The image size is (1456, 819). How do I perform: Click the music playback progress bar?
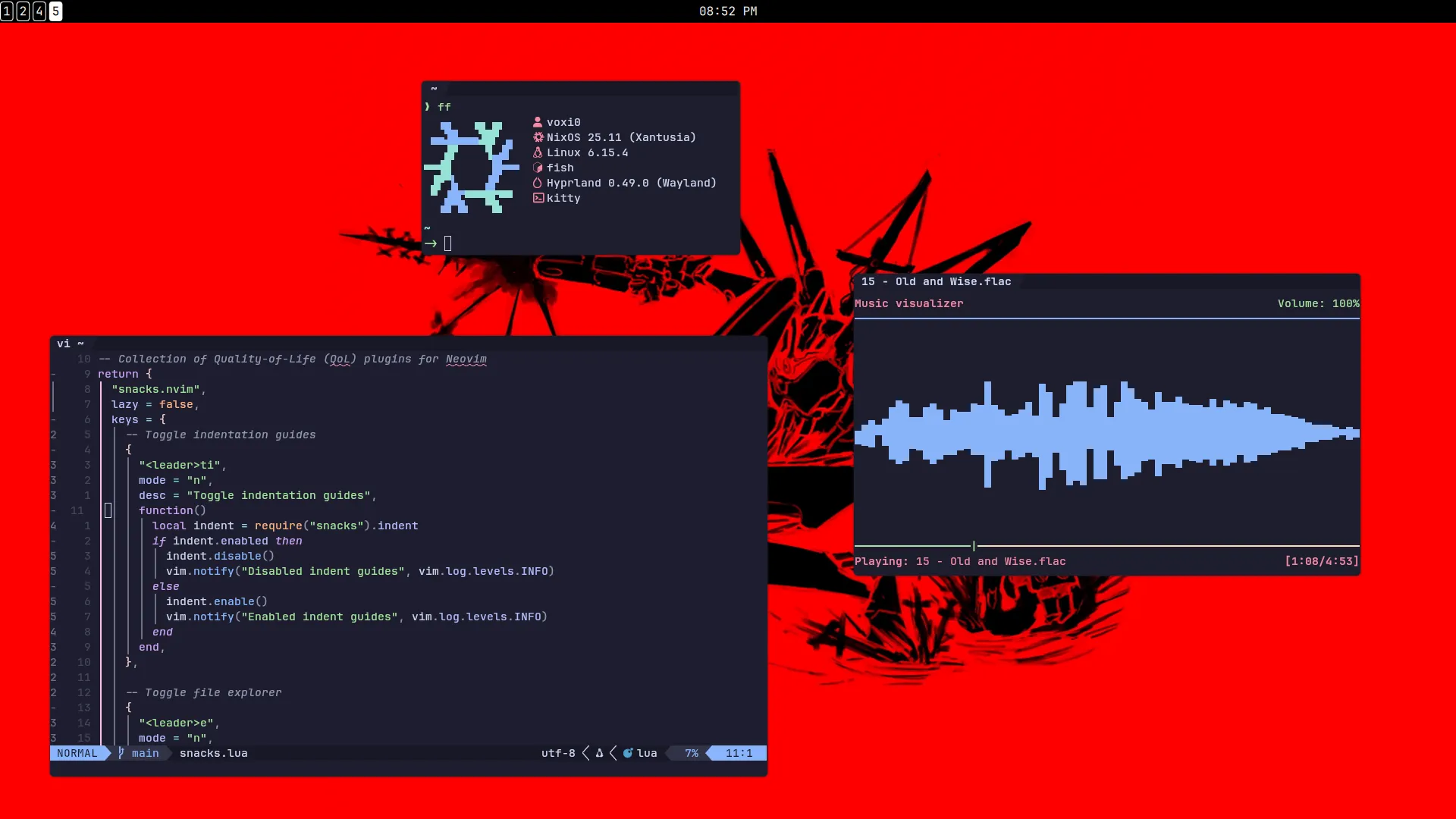tap(1106, 544)
